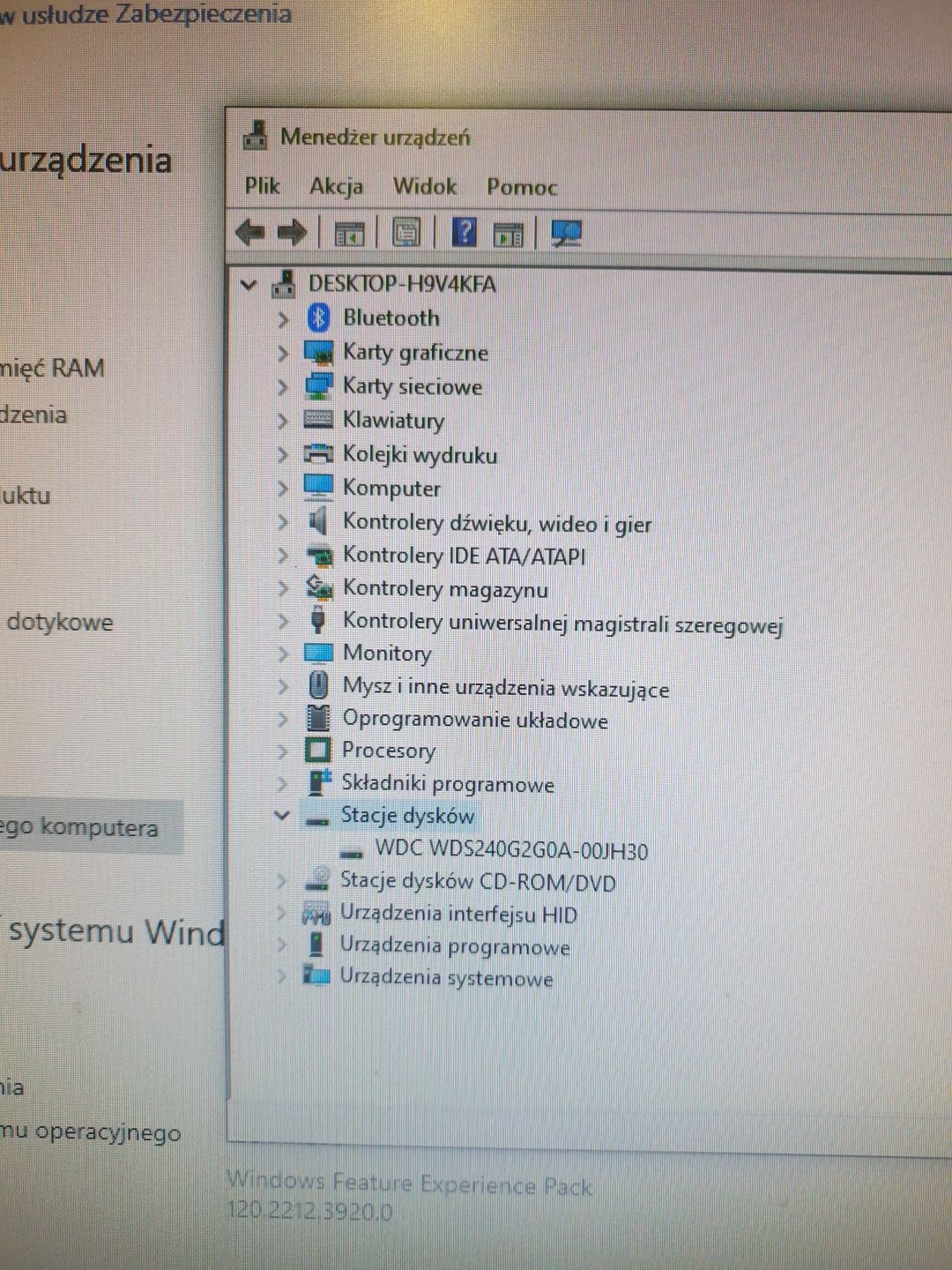Click the Kontrolery magazynu icon
952x1270 pixels.
(x=318, y=587)
